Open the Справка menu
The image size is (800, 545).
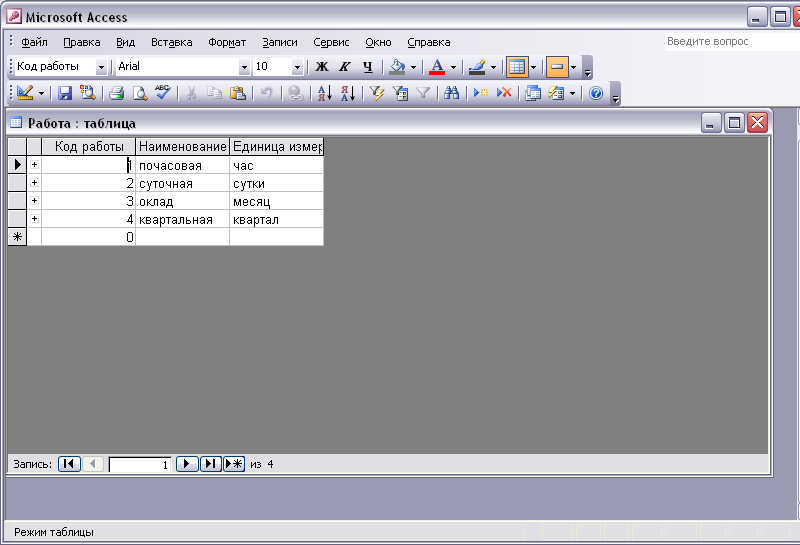pos(429,42)
